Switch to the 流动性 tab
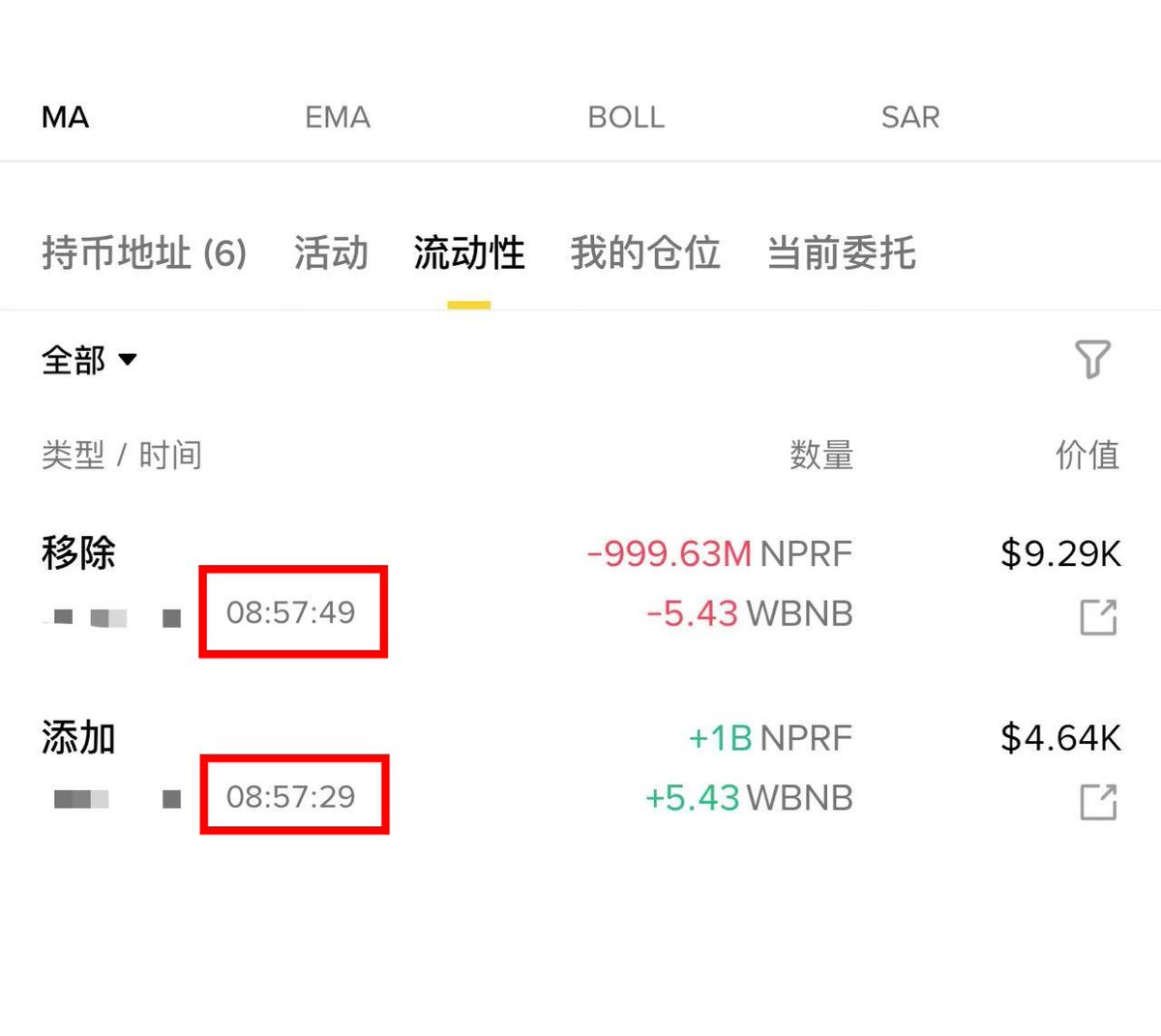The image size is (1161, 1036). click(x=468, y=252)
